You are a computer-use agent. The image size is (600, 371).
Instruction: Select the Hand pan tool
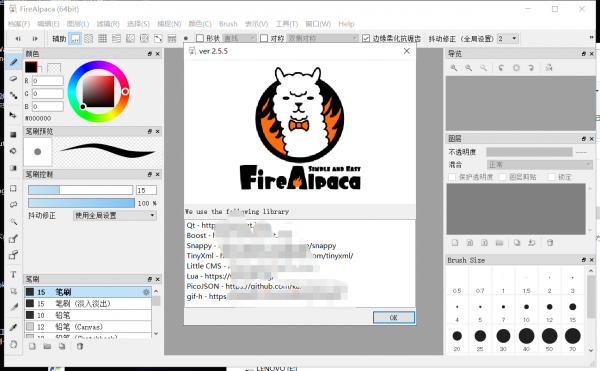coord(13,344)
